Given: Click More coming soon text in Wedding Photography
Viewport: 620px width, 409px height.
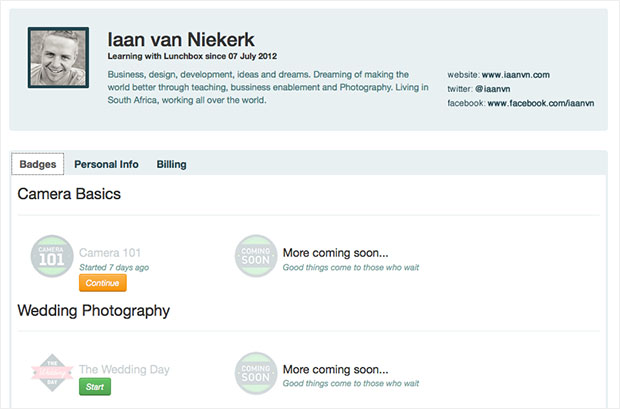Looking at the screenshot, I should (335, 369).
